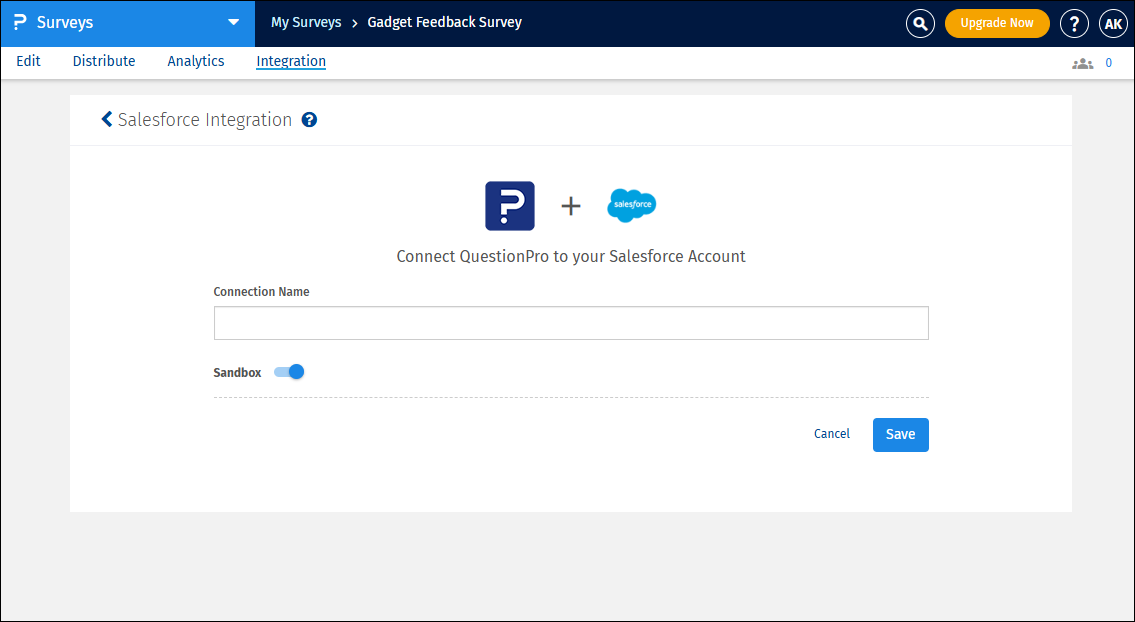The width and height of the screenshot is (1135, 622).
Task: Open the Surveys dropdown arrow
Action: [x=233, y=22]
